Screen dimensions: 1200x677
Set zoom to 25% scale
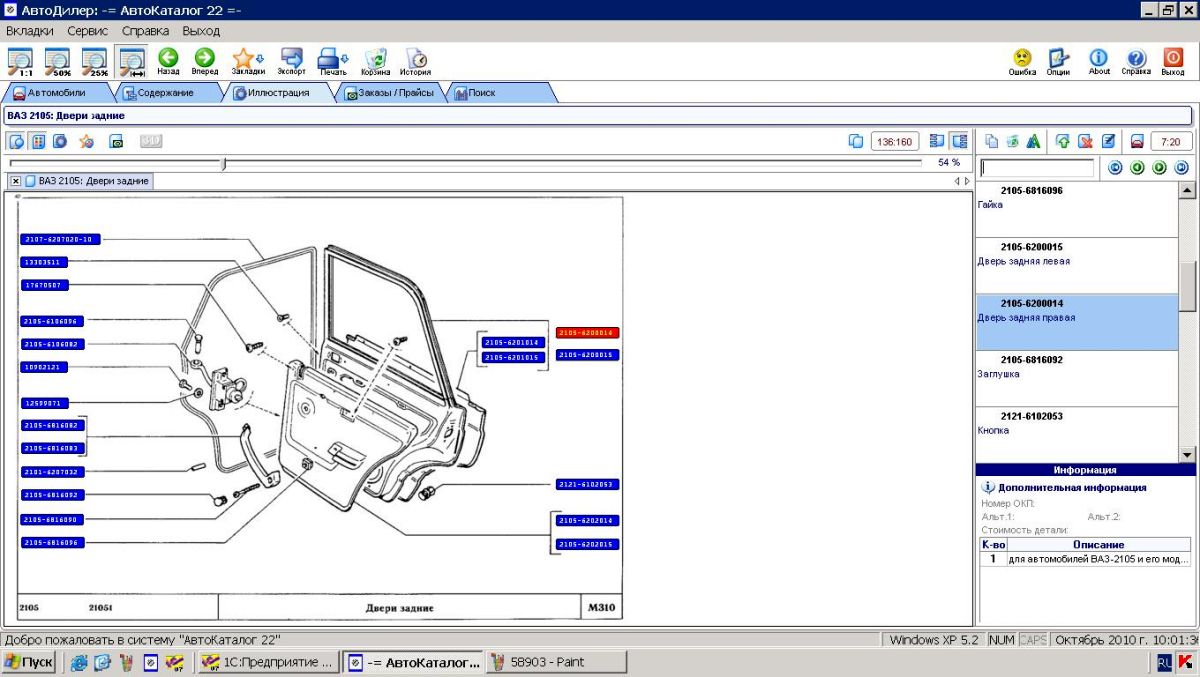click(94, 61)
